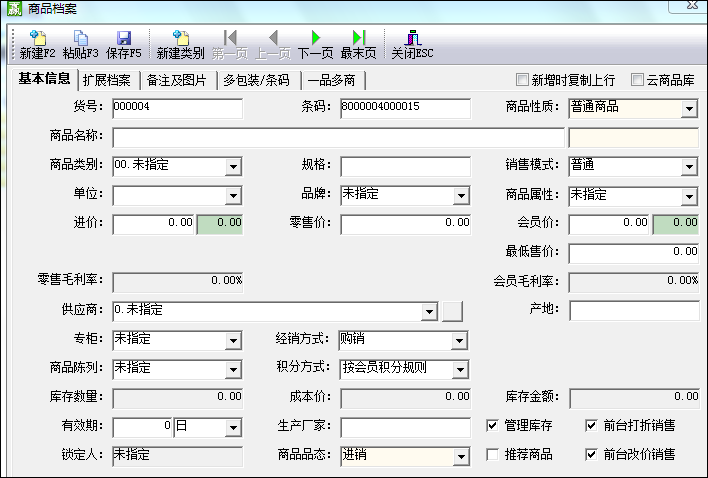Click the 会员毛利率 field

click(x=633, y=283)
